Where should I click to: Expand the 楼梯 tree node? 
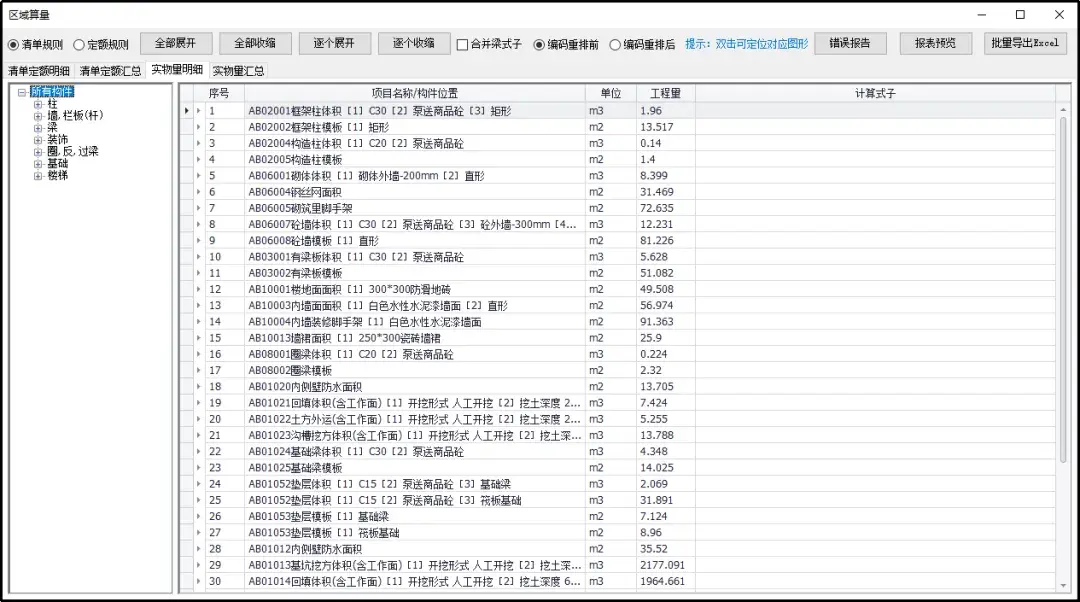pyautogui.click(x=38, y=176)
